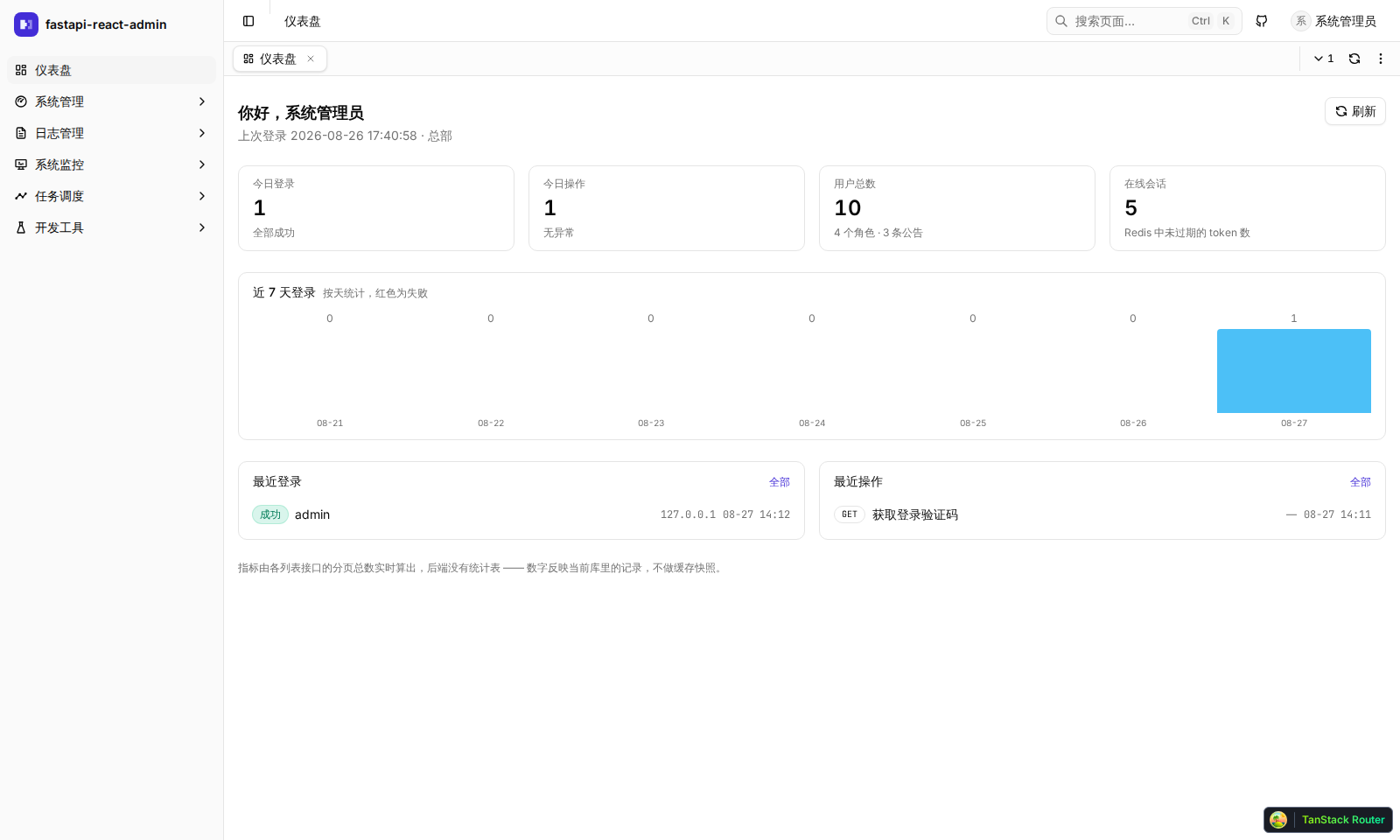
Task: Click the 08-27 blue login bar
Action: (1294, 371)
